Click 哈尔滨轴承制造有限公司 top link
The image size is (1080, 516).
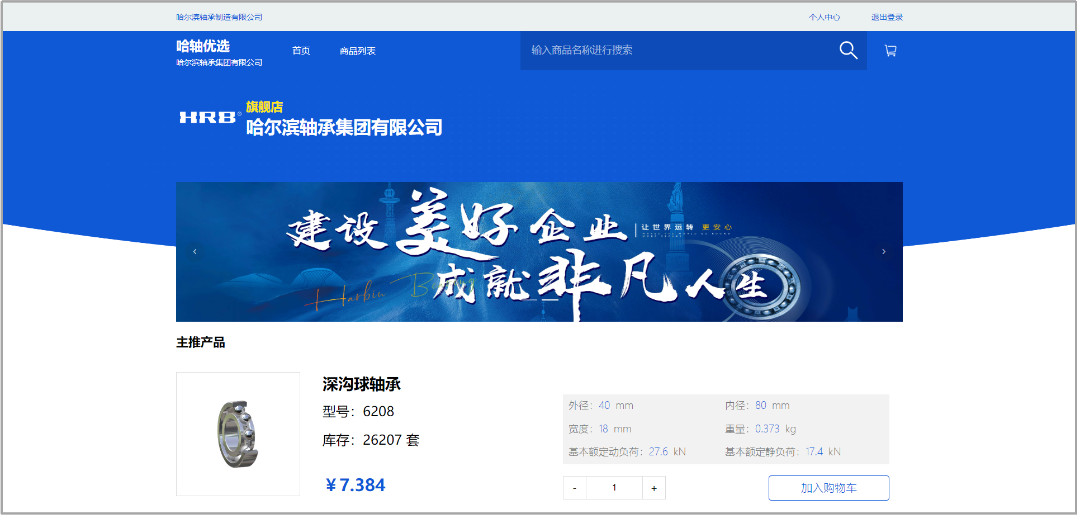pyautogui.click(x=219, y=17)
